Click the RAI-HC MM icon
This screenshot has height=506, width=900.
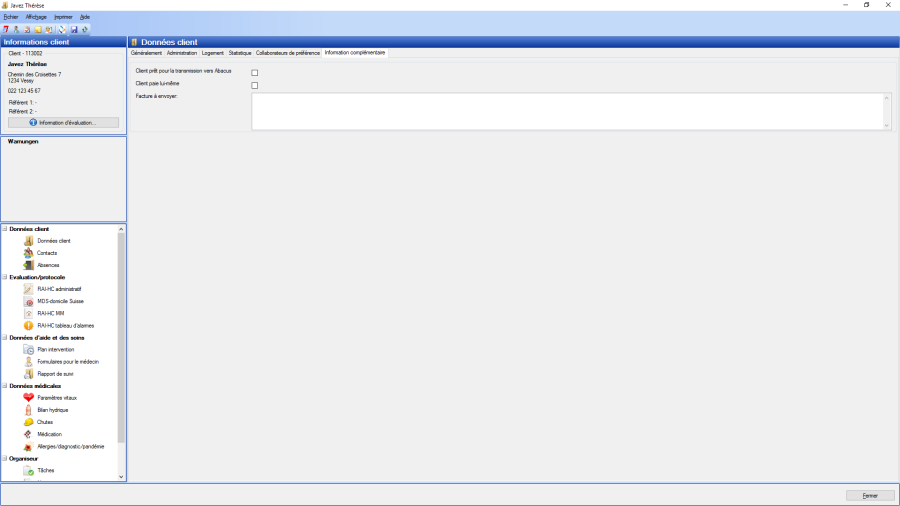tap(28, 313)
